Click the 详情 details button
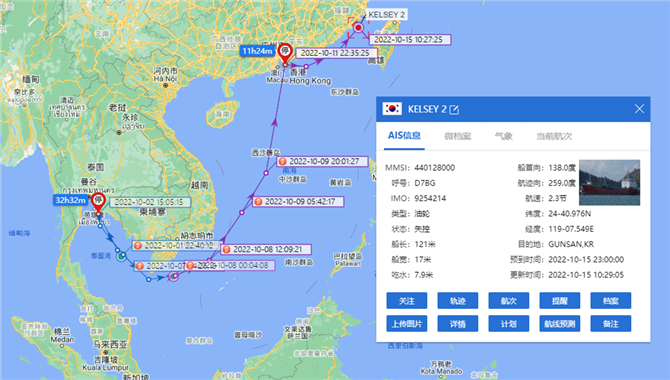Image resolution: width=670 pixels, height=380 pixels. (458, 324)
